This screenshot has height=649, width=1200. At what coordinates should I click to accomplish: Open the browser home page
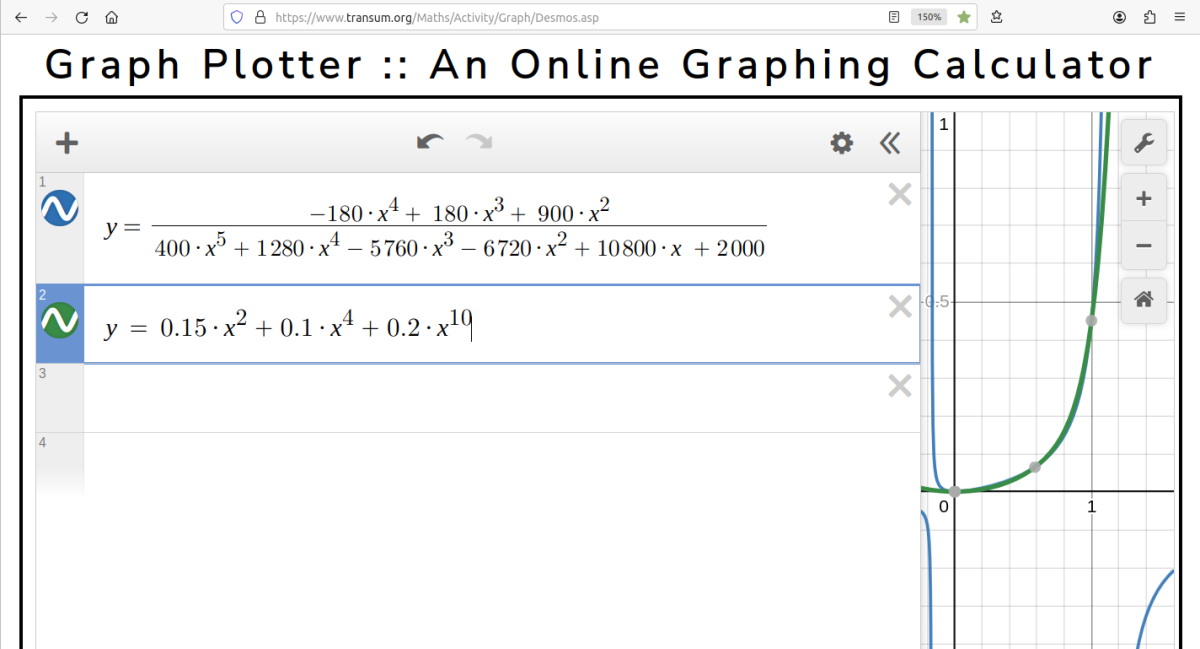(x=112, y=17)
